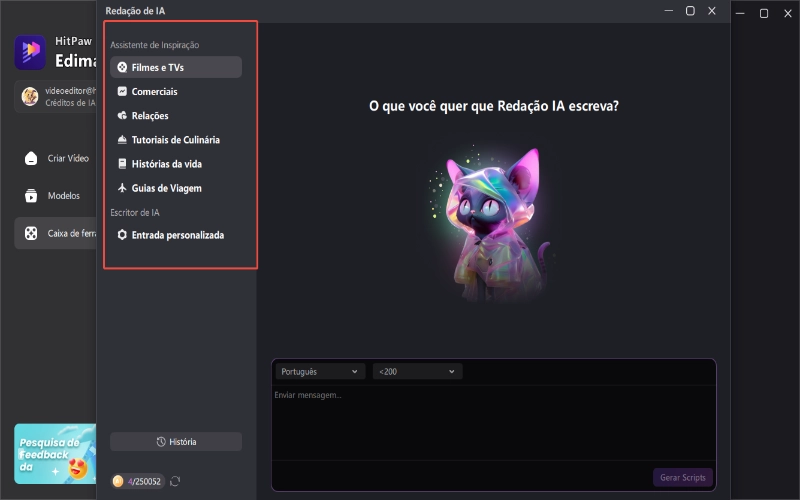Image resolution: width=800 pixels, height=500 pixels.
Task: Maximize the main Edimakor window
Action: pyautogui.click(x=764, y=13)
